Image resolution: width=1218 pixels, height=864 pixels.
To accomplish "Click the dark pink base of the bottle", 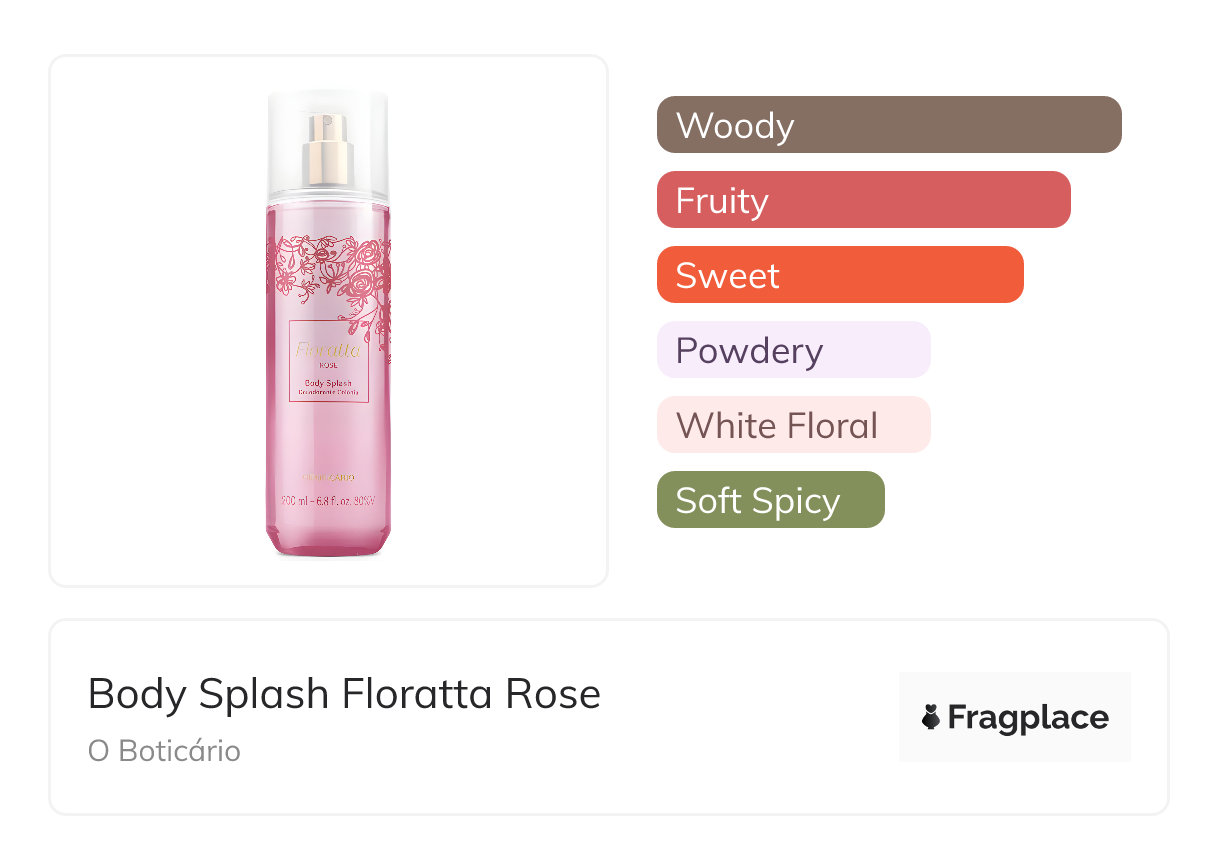I will 328,543.
